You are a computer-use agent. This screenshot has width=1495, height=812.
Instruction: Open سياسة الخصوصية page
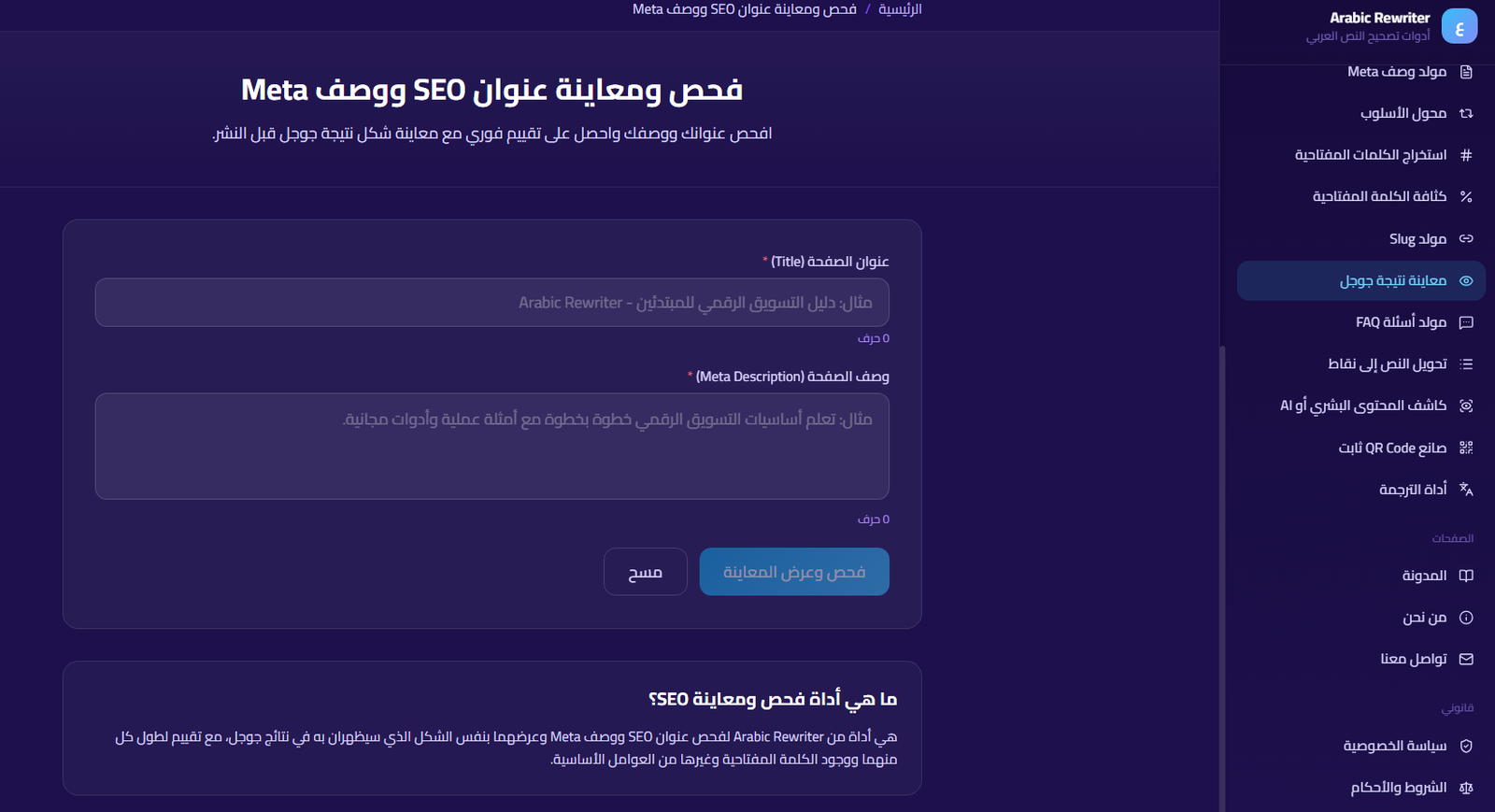pos(1361,746)
